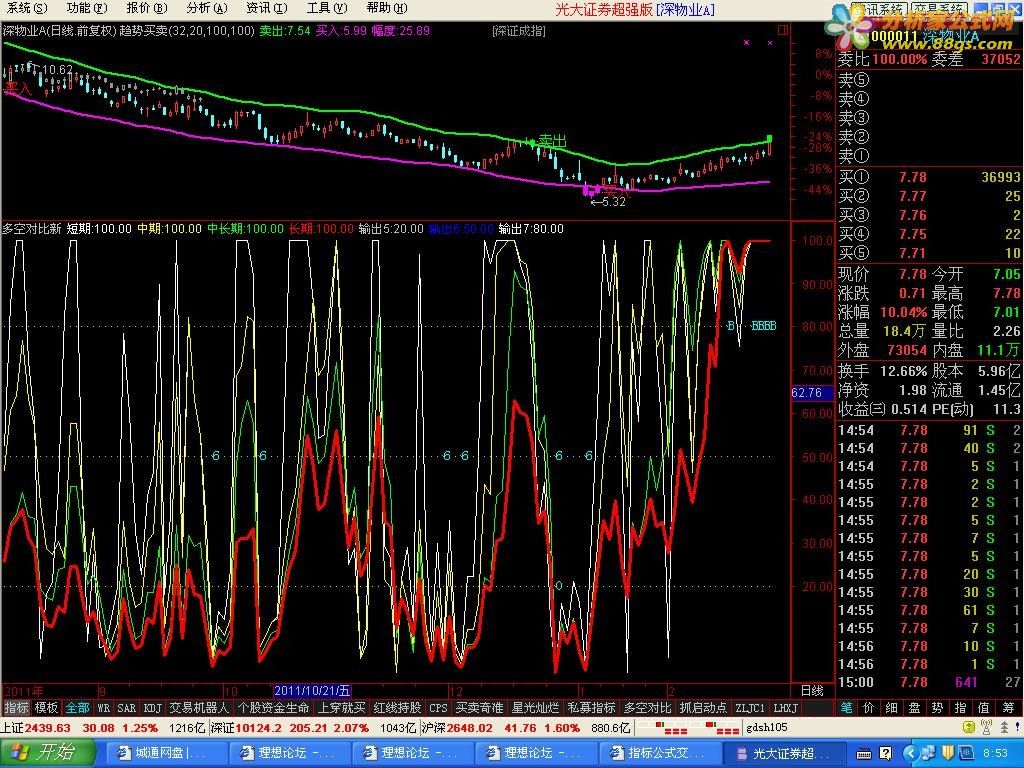Switch to the 筹 tab
1024x768 pixels.
point(1008,708)
